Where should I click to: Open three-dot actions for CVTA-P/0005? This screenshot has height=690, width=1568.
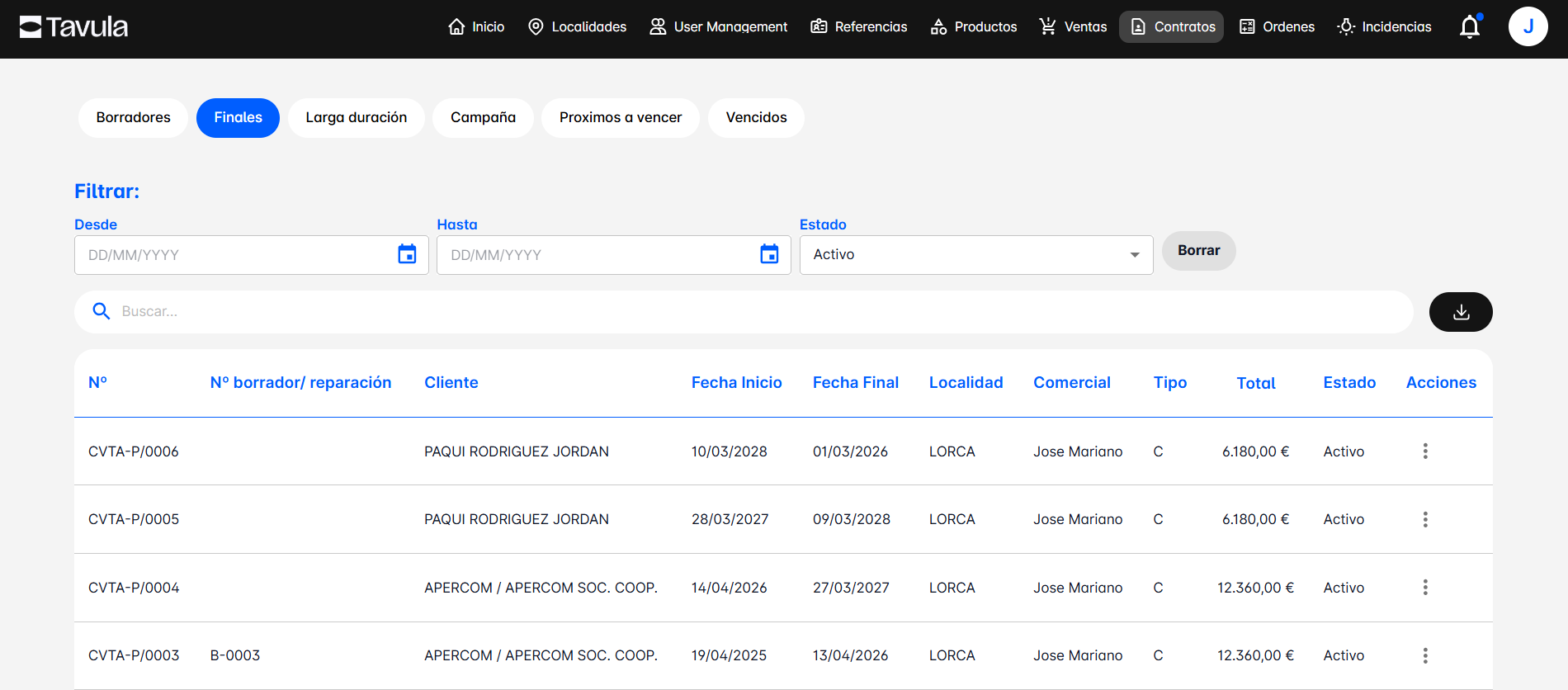tap(1424, 519)
